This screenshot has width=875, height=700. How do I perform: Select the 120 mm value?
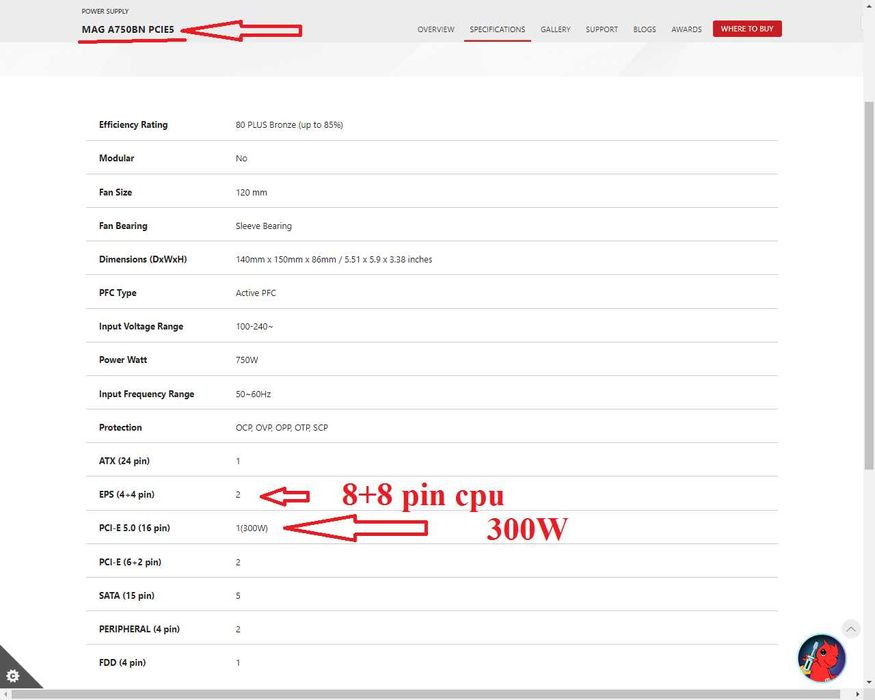(251, 193)
